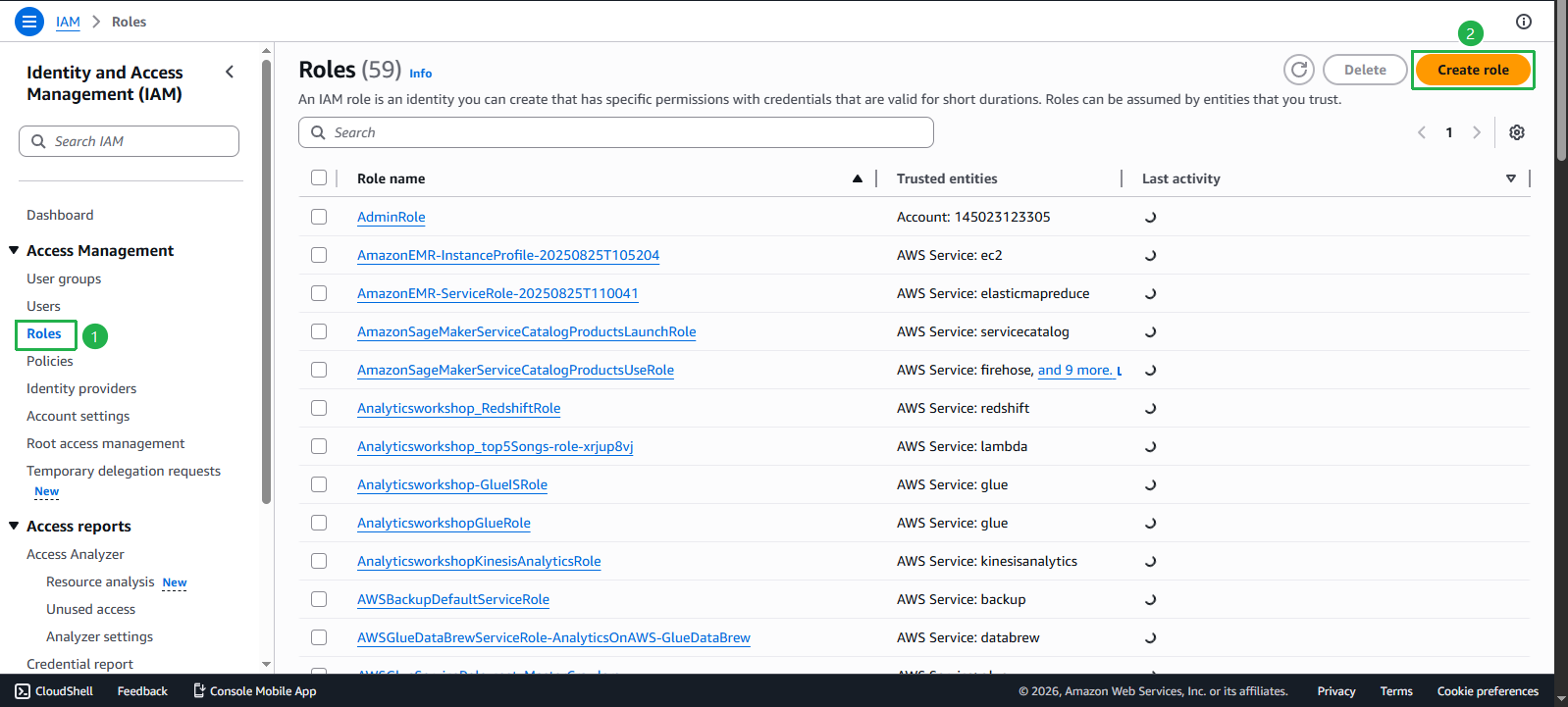Click sidebar scroll-down arrow

point(266,664)
